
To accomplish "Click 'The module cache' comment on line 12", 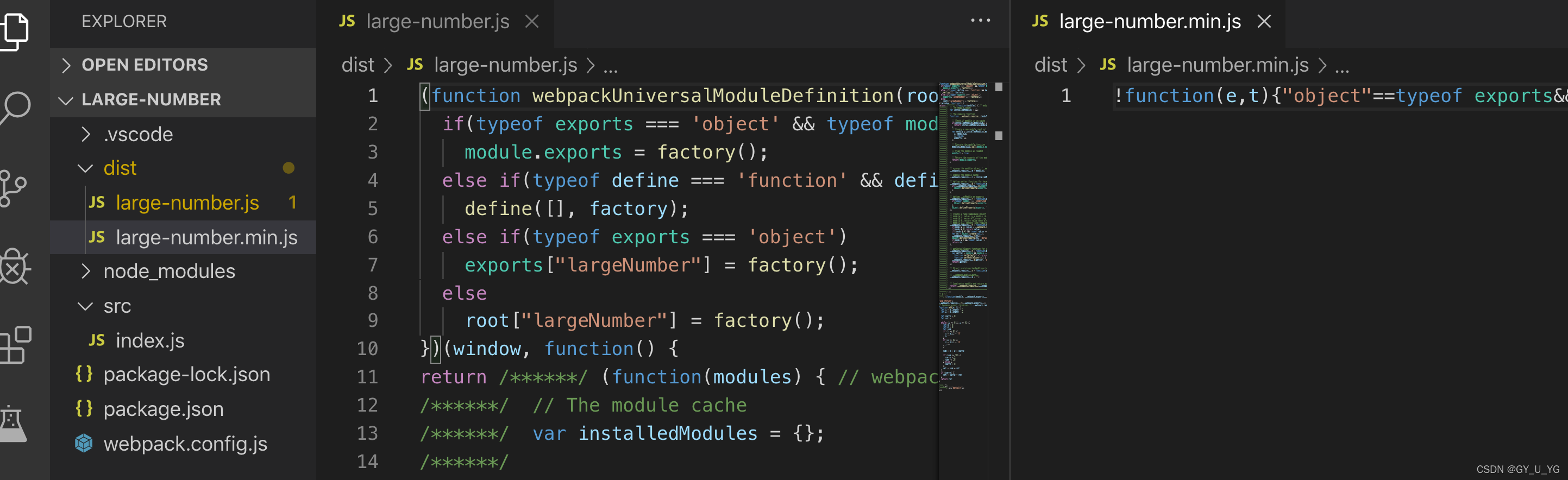I will pos(656,405).
